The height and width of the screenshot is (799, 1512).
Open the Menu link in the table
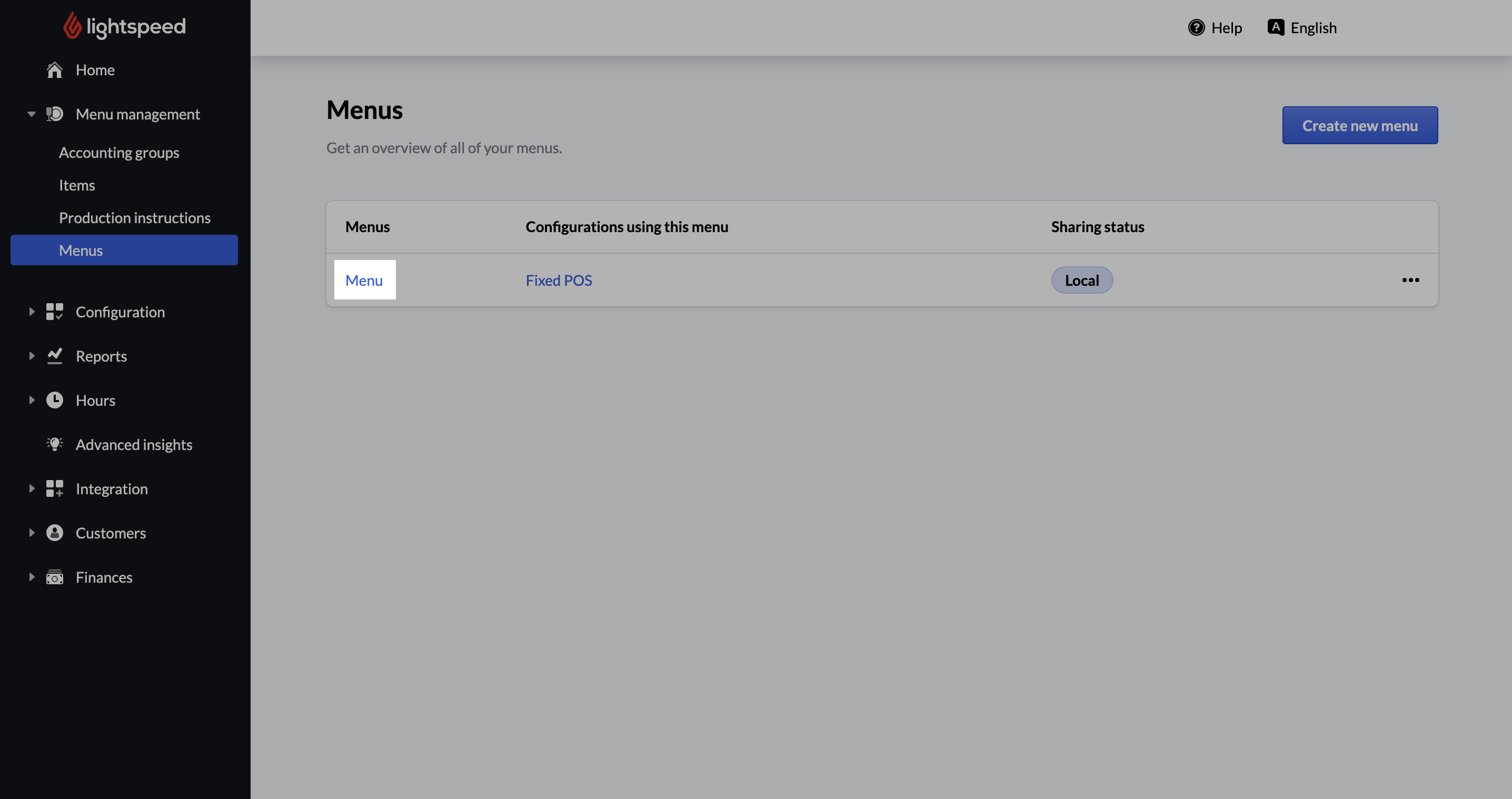pyautogui.click(x=364, y=280)
